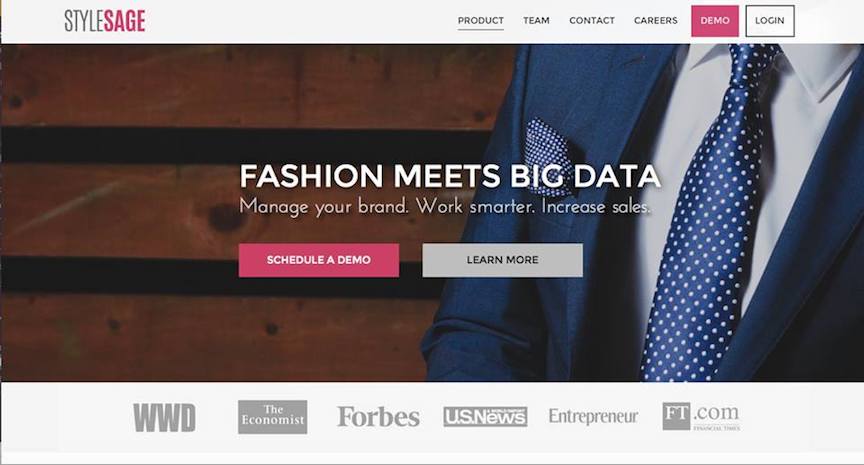The image size is (864, 465).
Task: Click the Manage your brand tagline text
Action: (x=445, y=207)
